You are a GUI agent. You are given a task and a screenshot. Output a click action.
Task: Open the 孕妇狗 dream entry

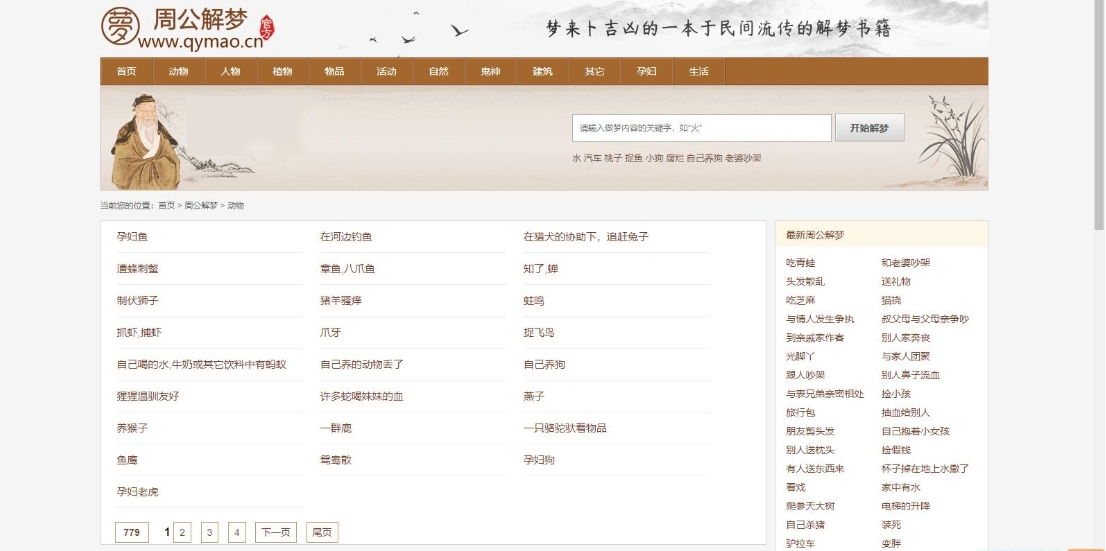539,460
